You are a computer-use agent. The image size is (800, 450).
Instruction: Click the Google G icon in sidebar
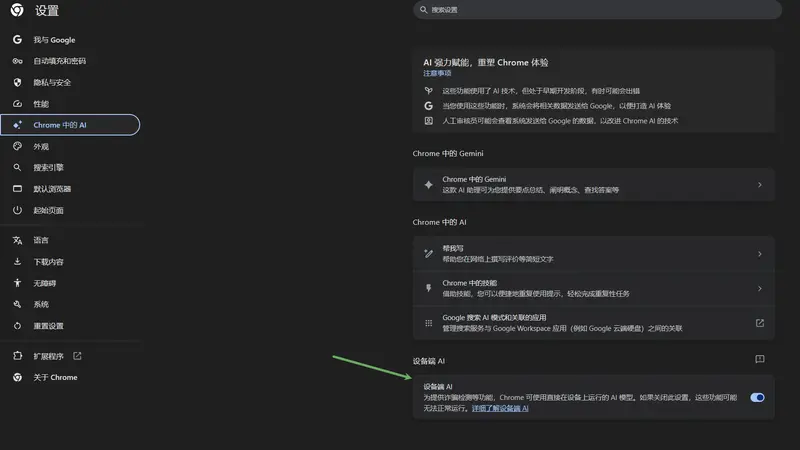pyautogui.click(x=17, y=39)
